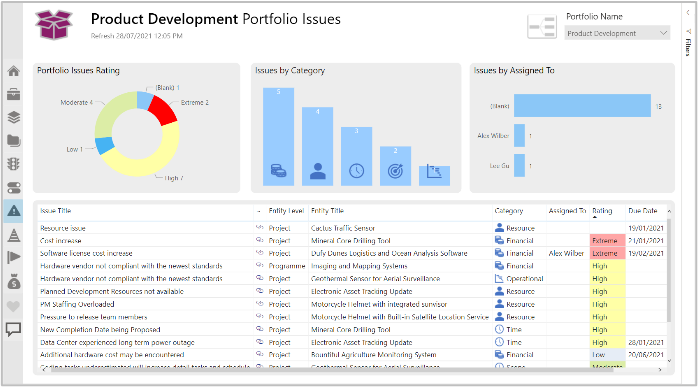698x387 pixels.
Task: Open the flag milestones sidebar icon
Action: click(13, 257)
